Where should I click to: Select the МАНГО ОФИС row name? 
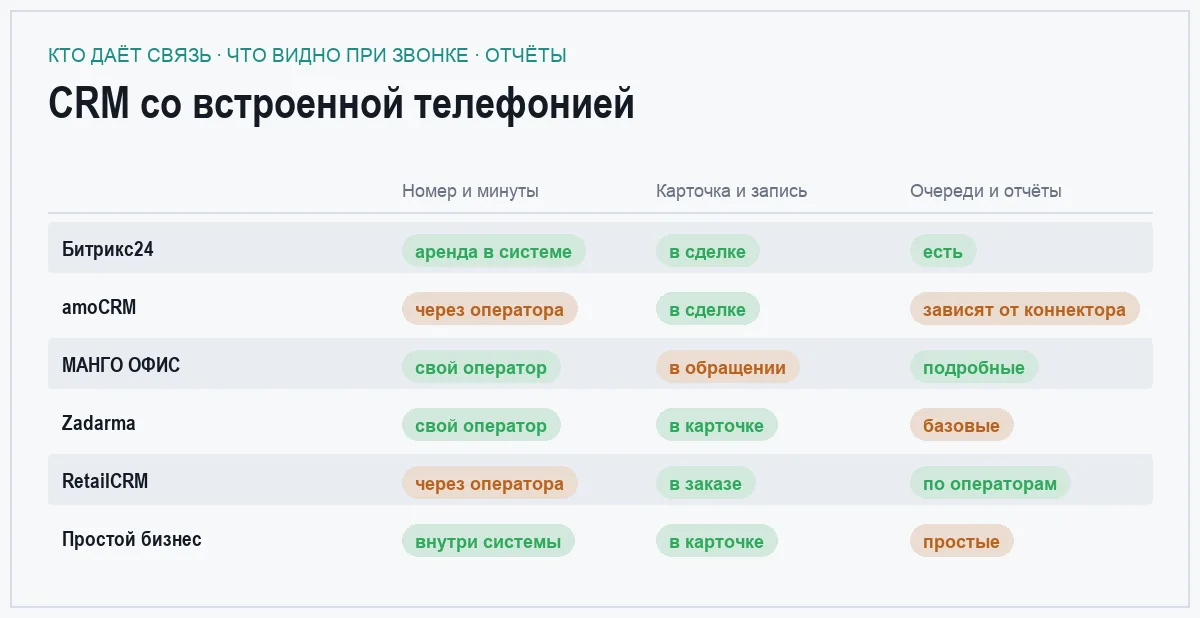[121, 365]
